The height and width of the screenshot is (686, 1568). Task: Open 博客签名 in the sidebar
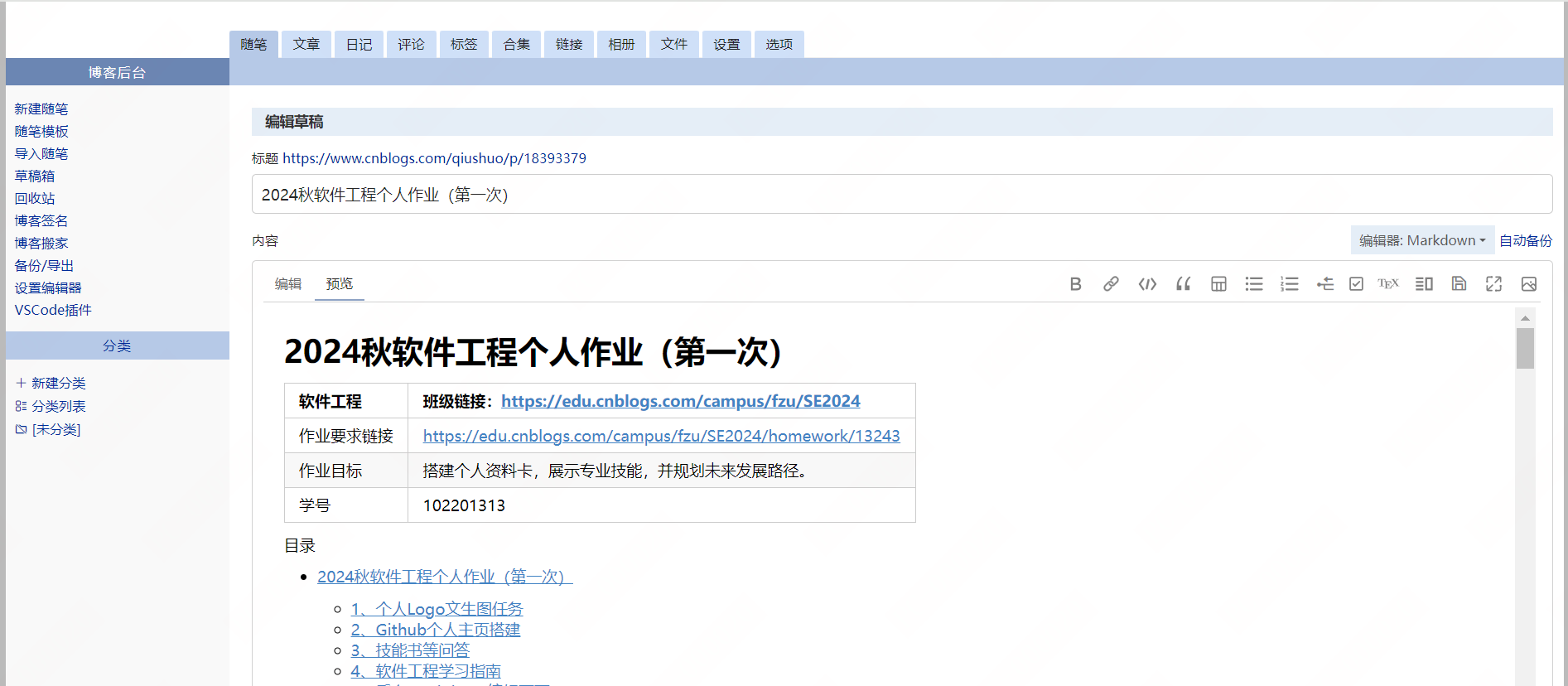[x=41, y=220]
